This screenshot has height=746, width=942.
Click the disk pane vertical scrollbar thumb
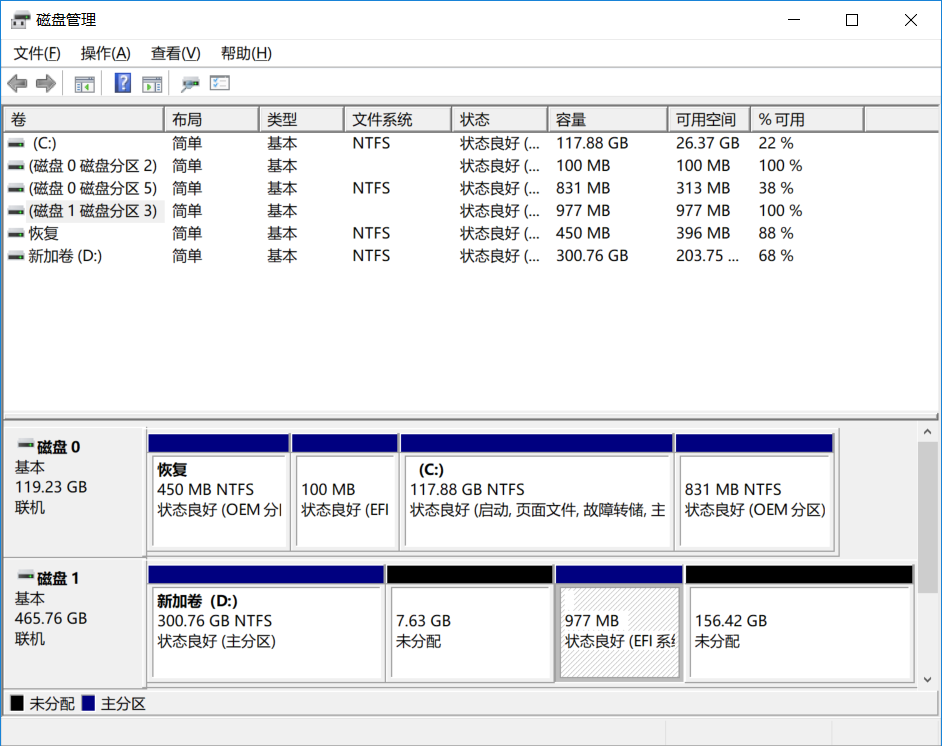click(x=927, y=517)
